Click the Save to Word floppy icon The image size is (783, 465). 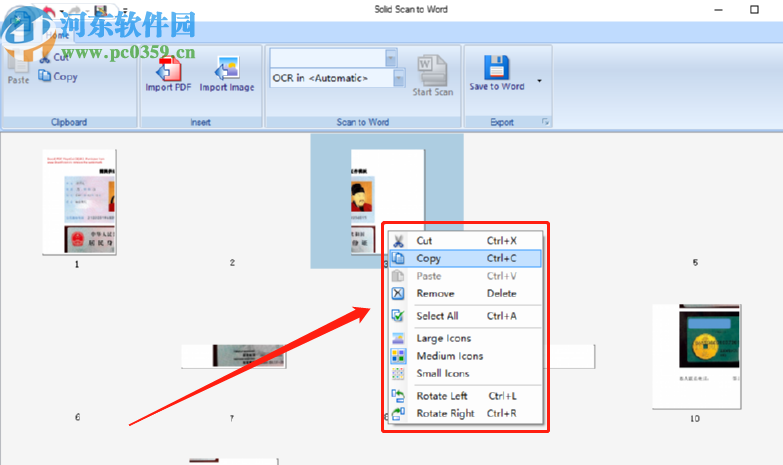496,67
